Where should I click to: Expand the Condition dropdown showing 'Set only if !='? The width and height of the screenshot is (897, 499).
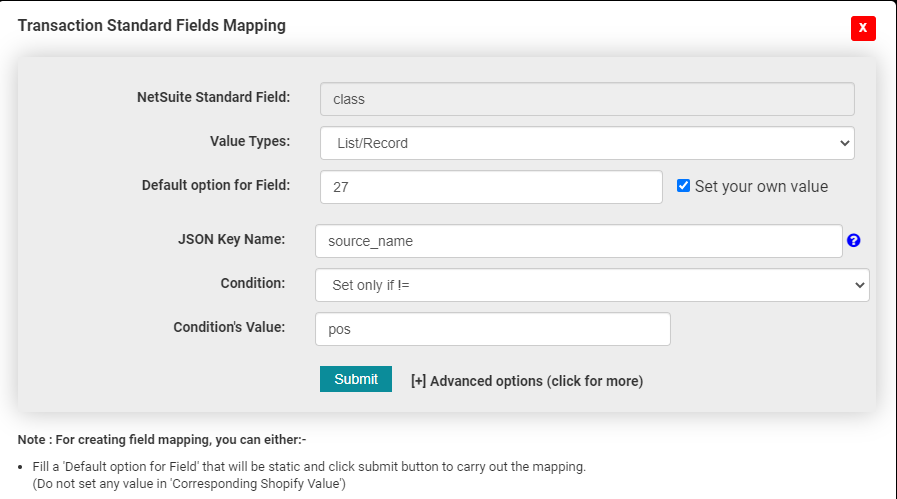pos(592,285)
